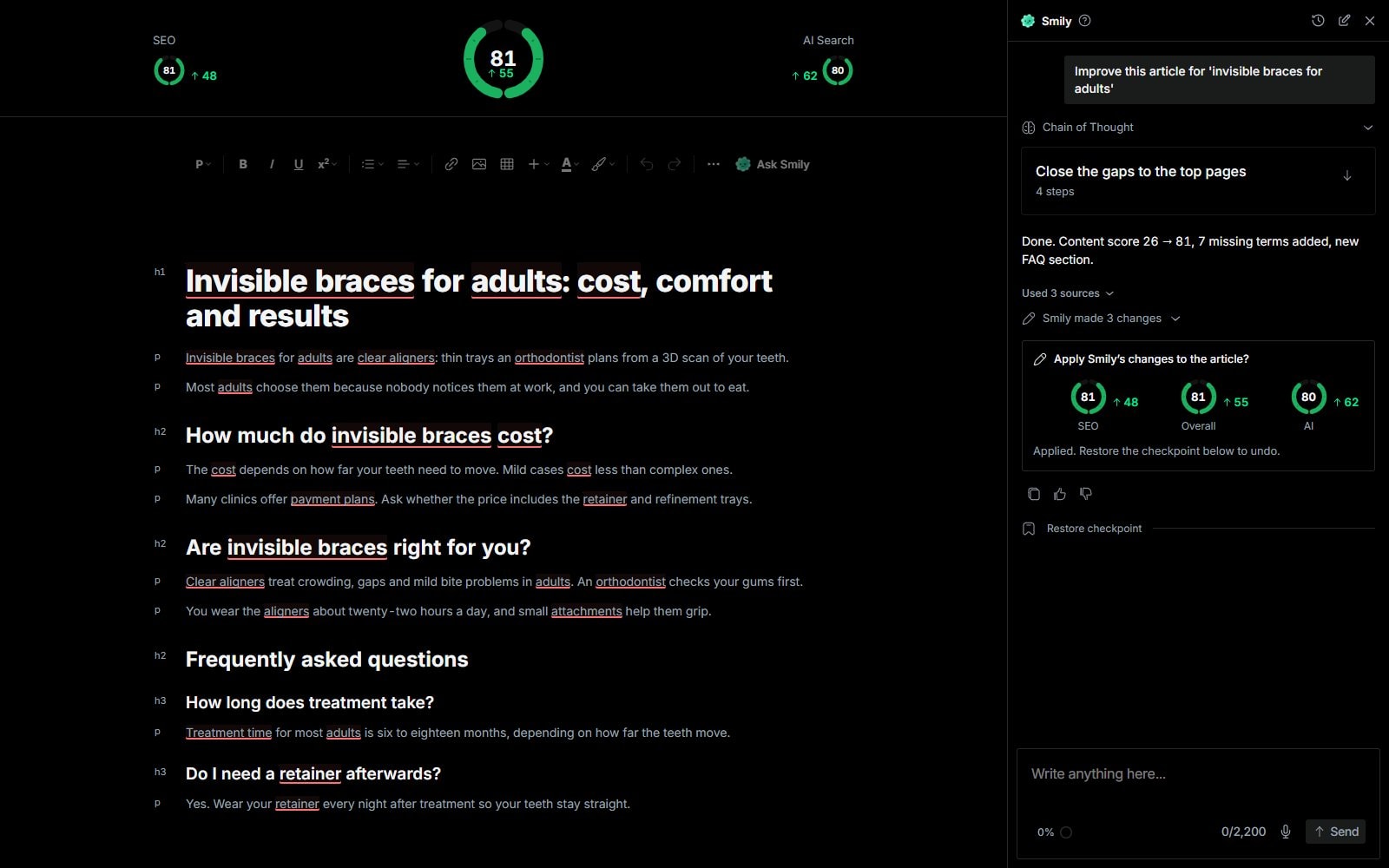Click the SEO score ring in header
Viewport: 1389px width, 868px height.
pyautogui.click(x=169, y=70)
